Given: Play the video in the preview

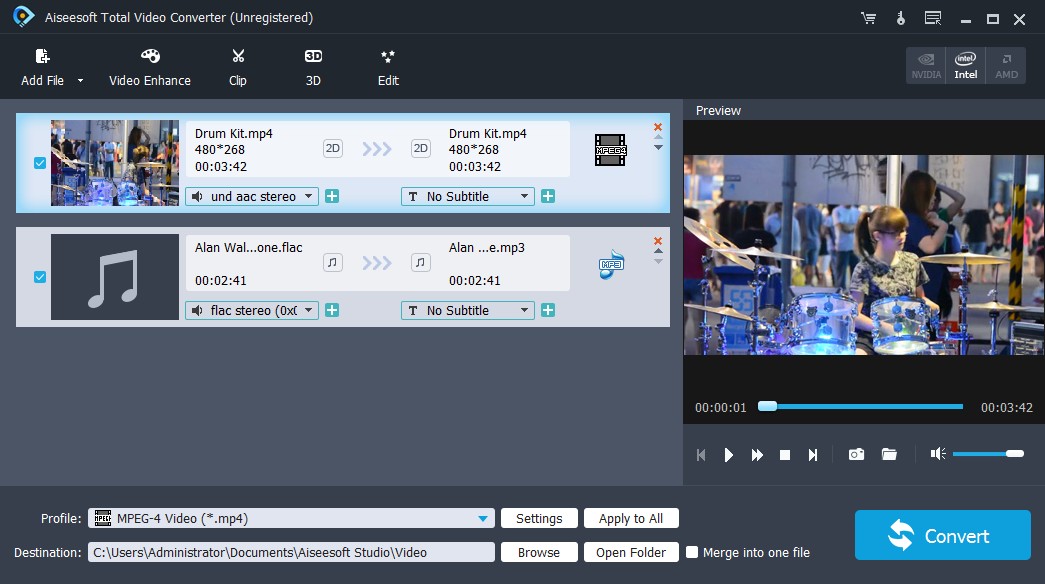Looking at the screenshot, I should 728,453.
